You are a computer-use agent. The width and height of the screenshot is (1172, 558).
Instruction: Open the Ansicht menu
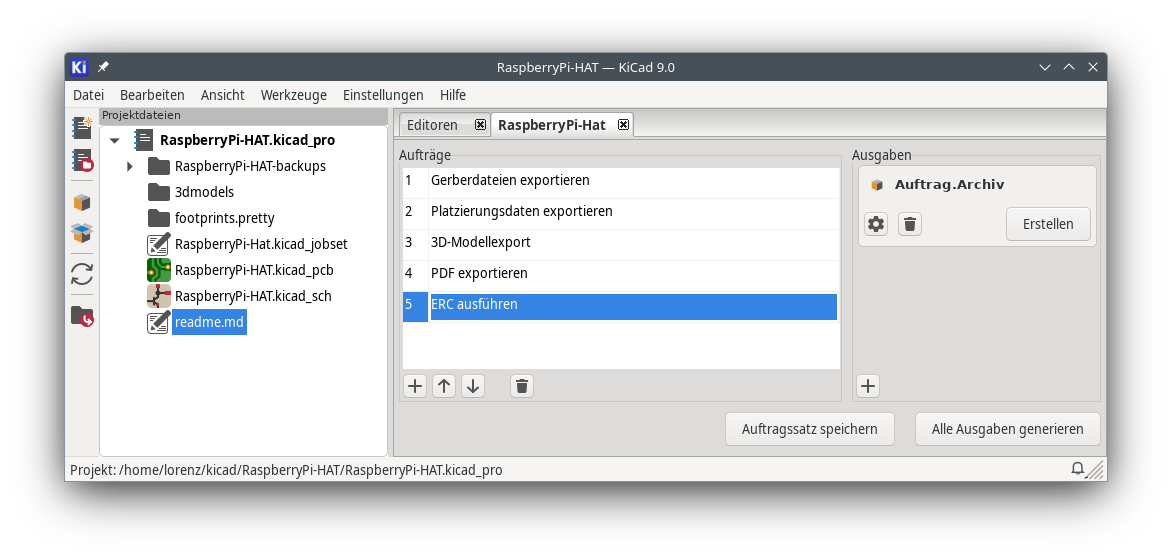[x=223, y=95]
